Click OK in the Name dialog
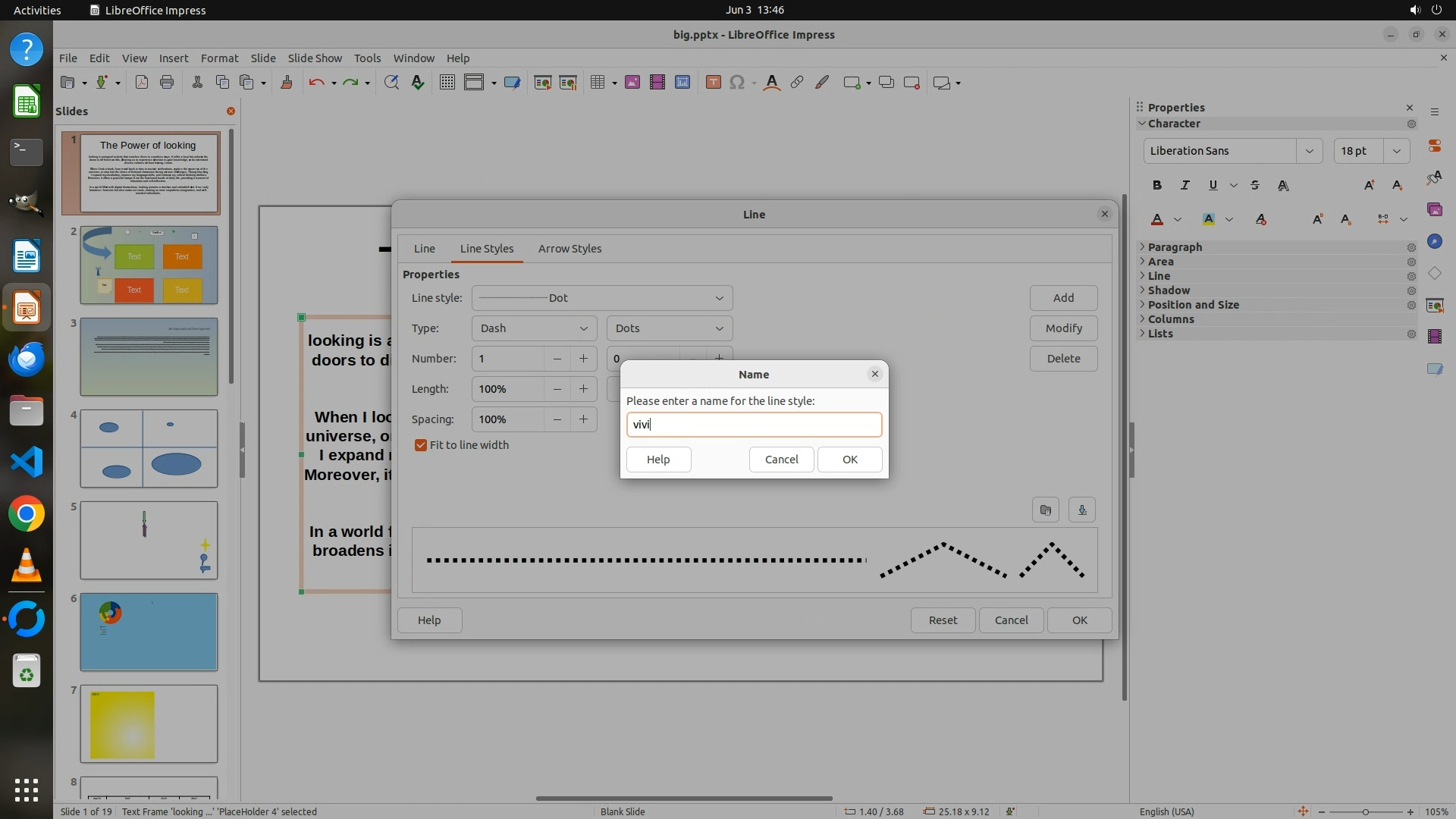The width and height of the screenshot is (1456, 819). tap(849, 460)
